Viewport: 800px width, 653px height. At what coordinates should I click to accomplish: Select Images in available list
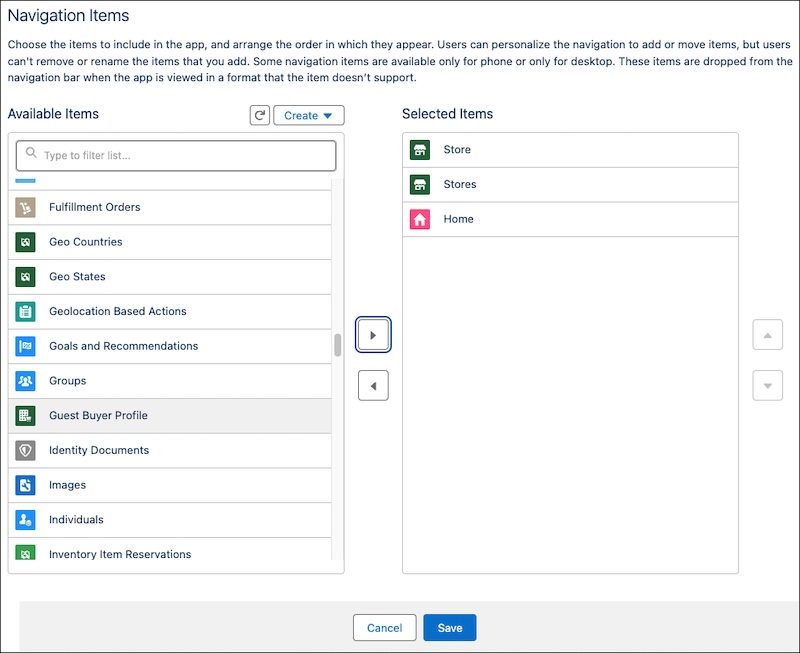pyautogui.click(x=170, y=485)
